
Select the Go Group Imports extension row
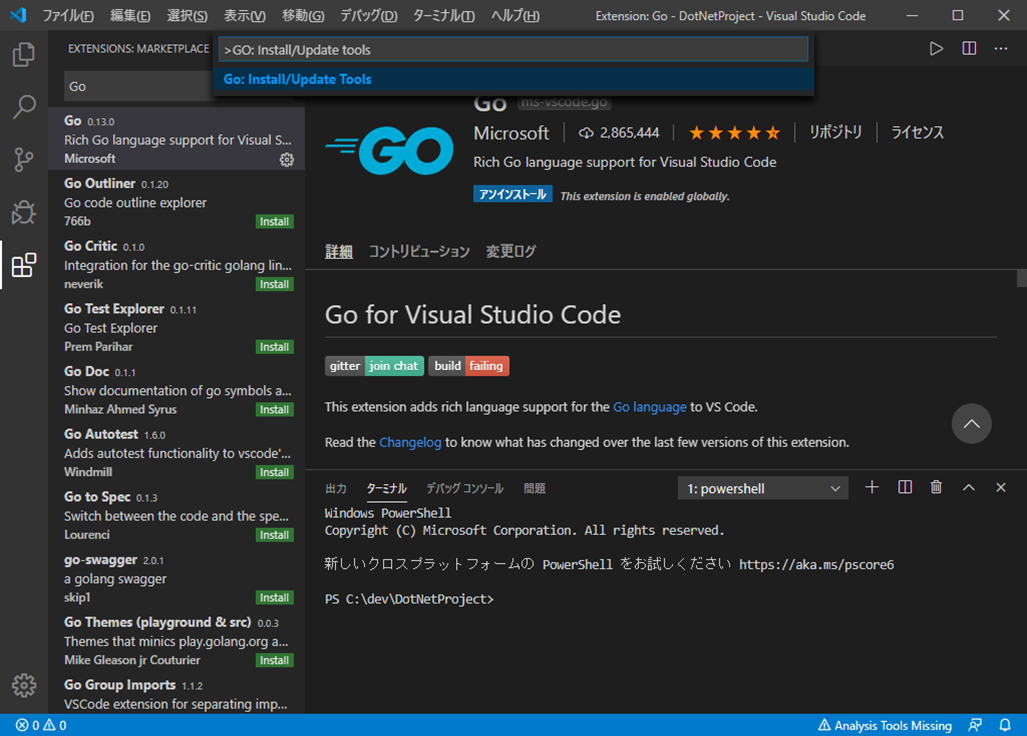pos(176,694)
